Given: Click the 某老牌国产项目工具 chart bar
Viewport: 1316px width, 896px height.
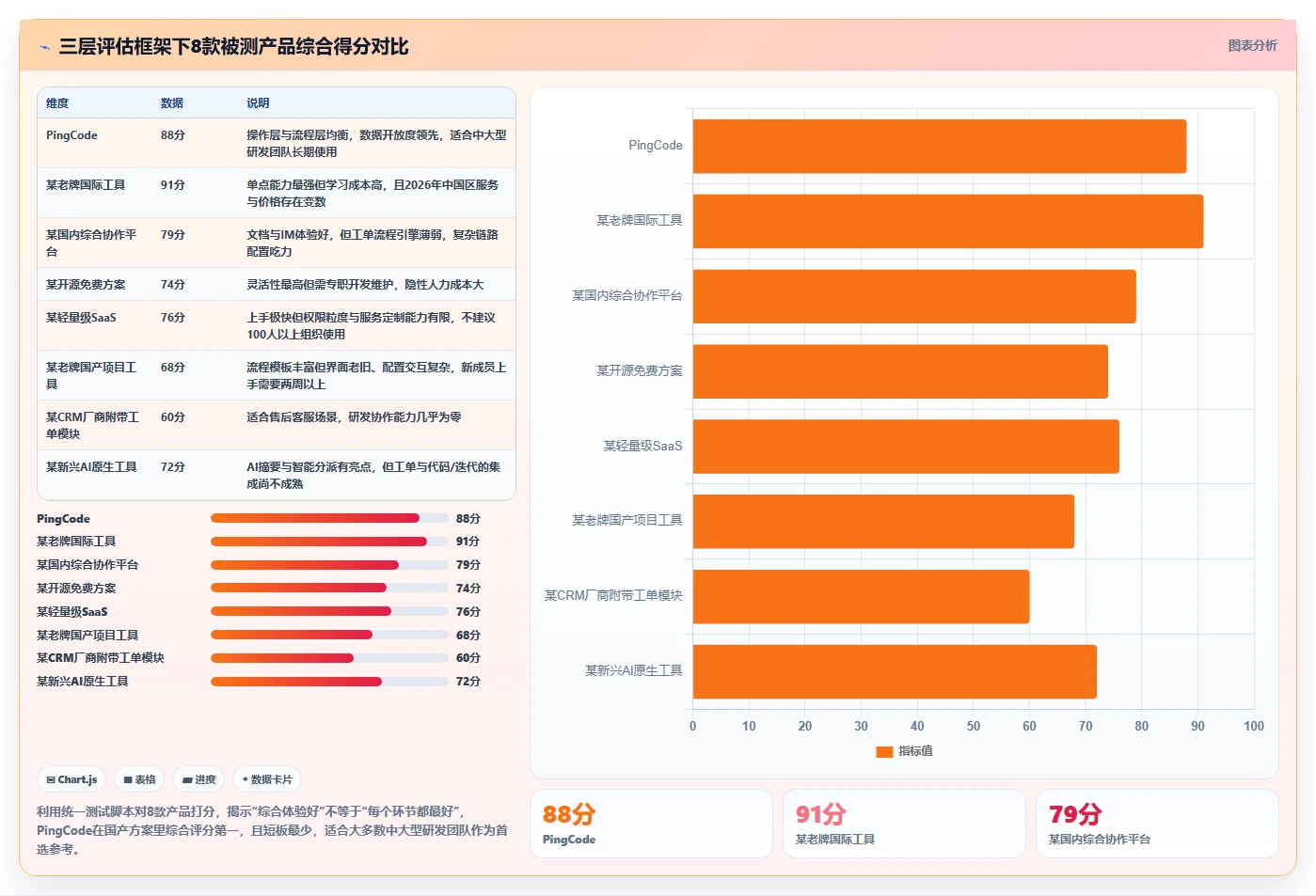Looking at the screenshot, I should tap(883, 521).
